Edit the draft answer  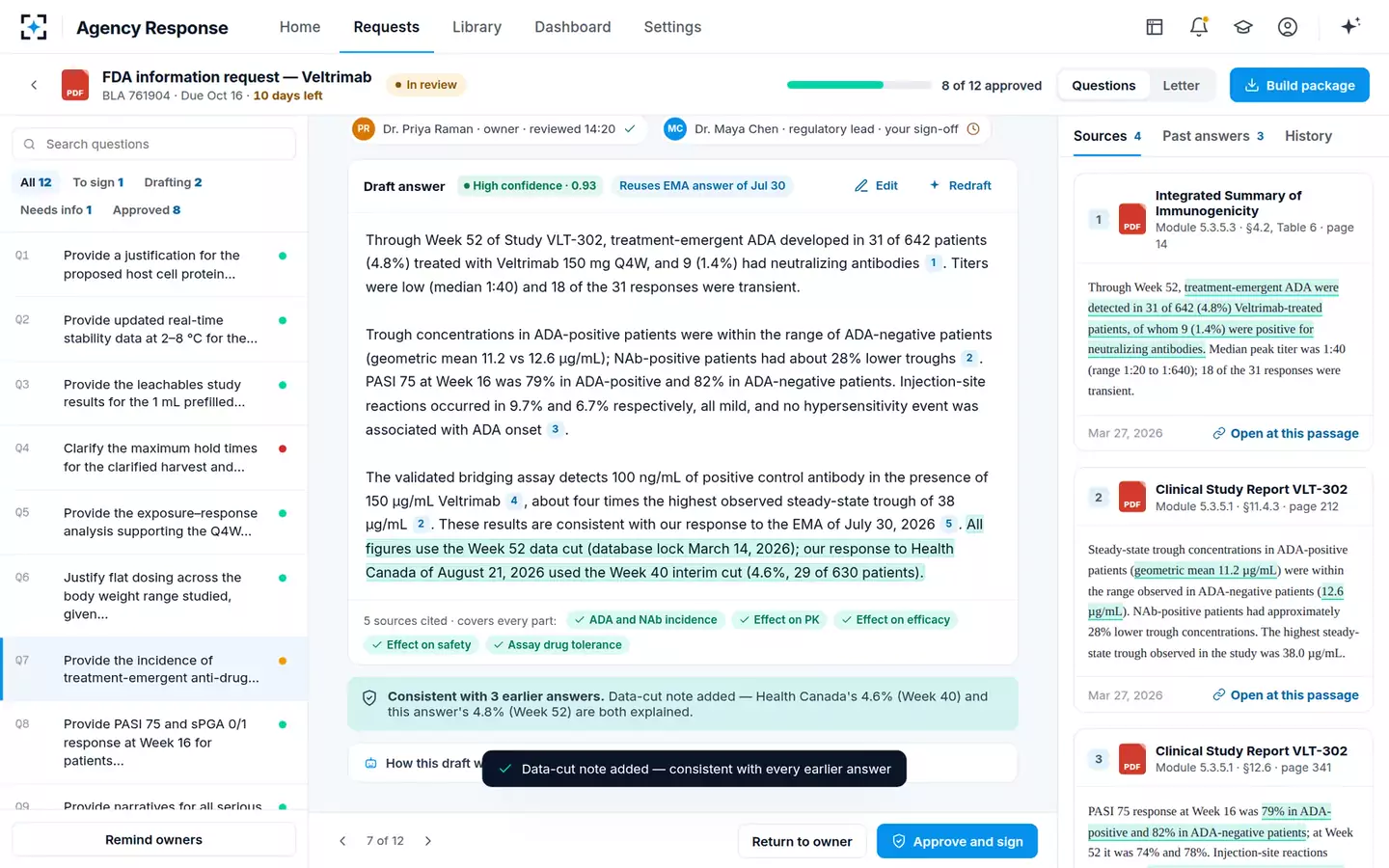click(x=876, y=185)
